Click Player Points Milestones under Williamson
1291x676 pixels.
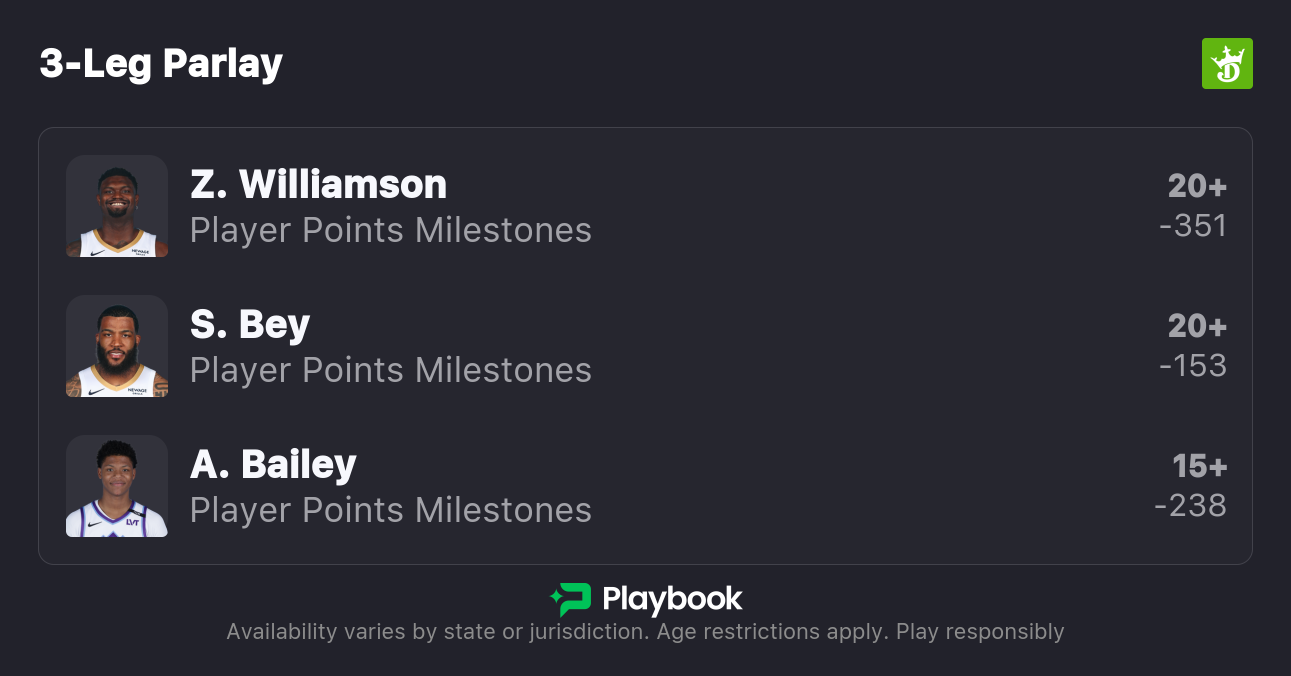tap(390, 230)
